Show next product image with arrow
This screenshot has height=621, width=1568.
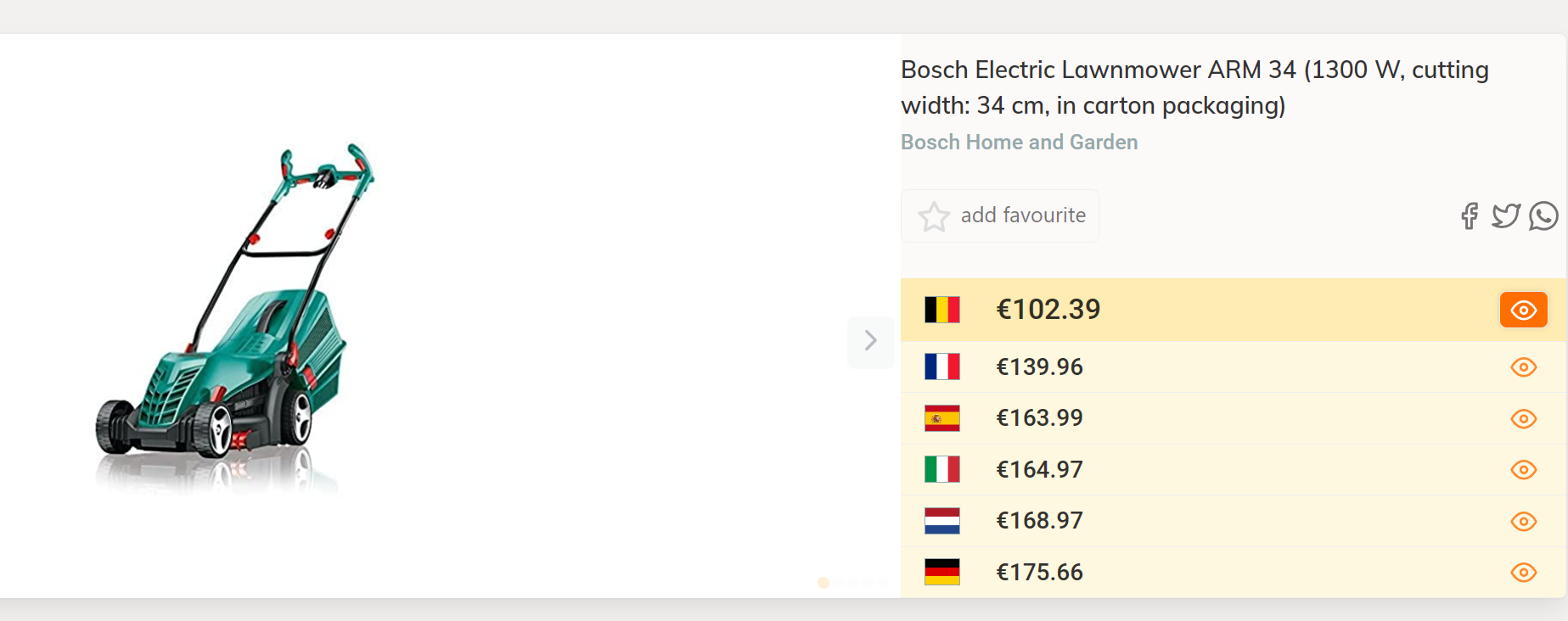(x=870, y=341)
